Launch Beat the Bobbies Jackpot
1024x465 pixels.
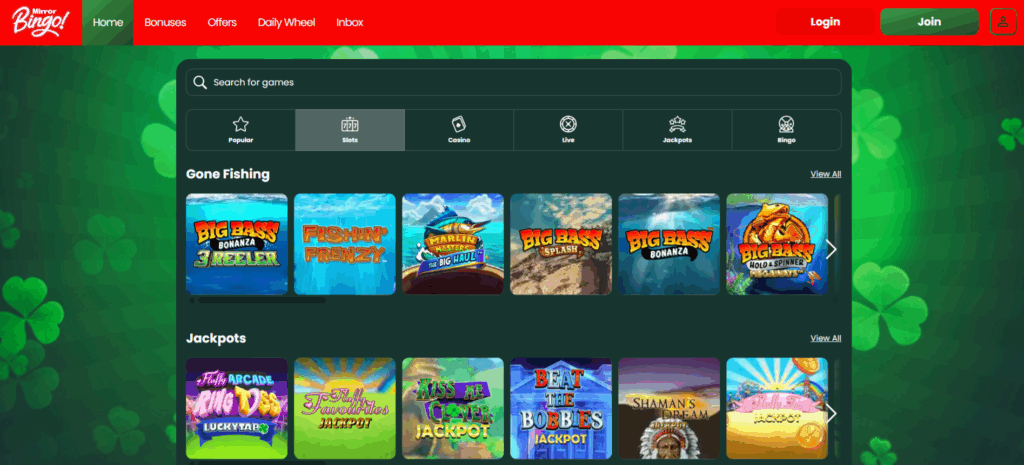(561, 409)
